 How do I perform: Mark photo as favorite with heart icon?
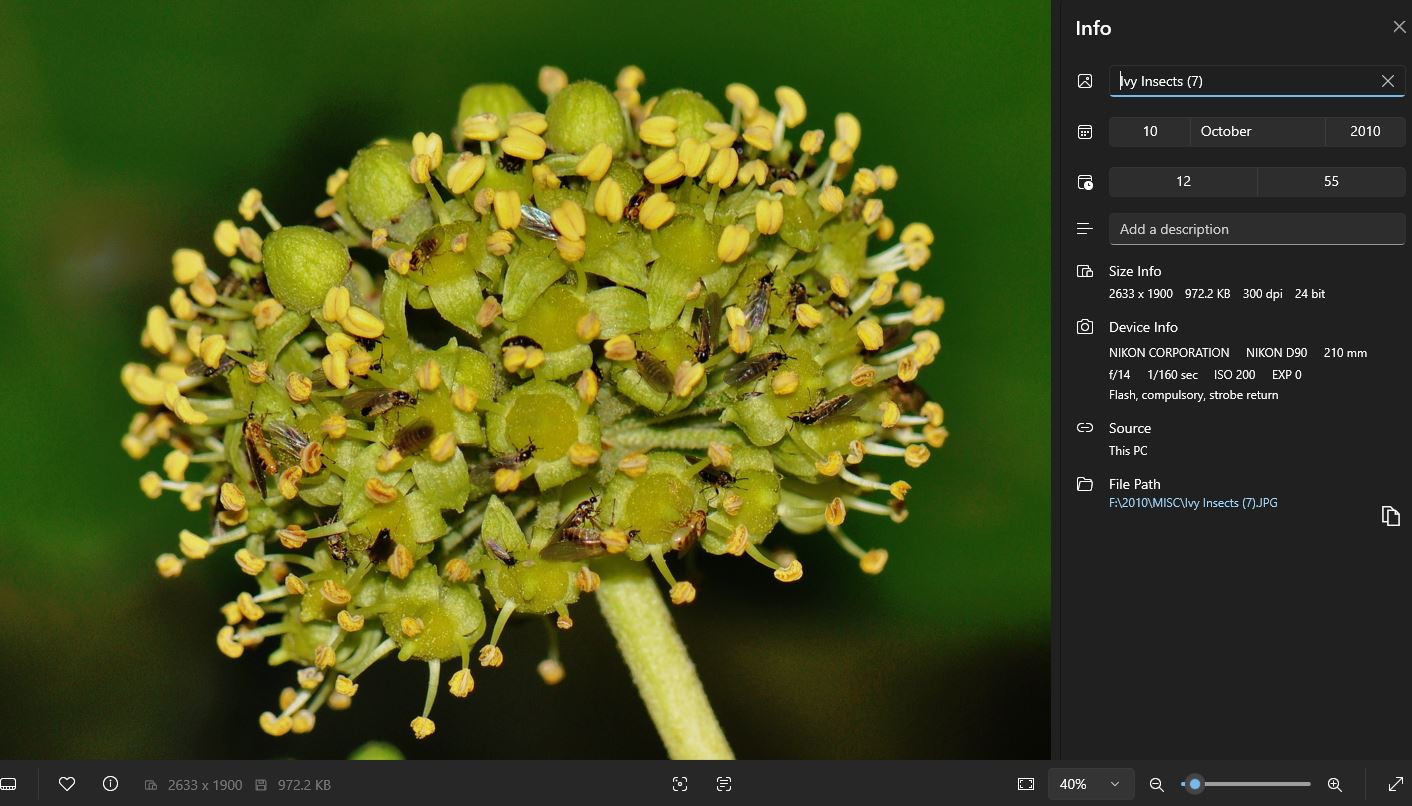67,784
